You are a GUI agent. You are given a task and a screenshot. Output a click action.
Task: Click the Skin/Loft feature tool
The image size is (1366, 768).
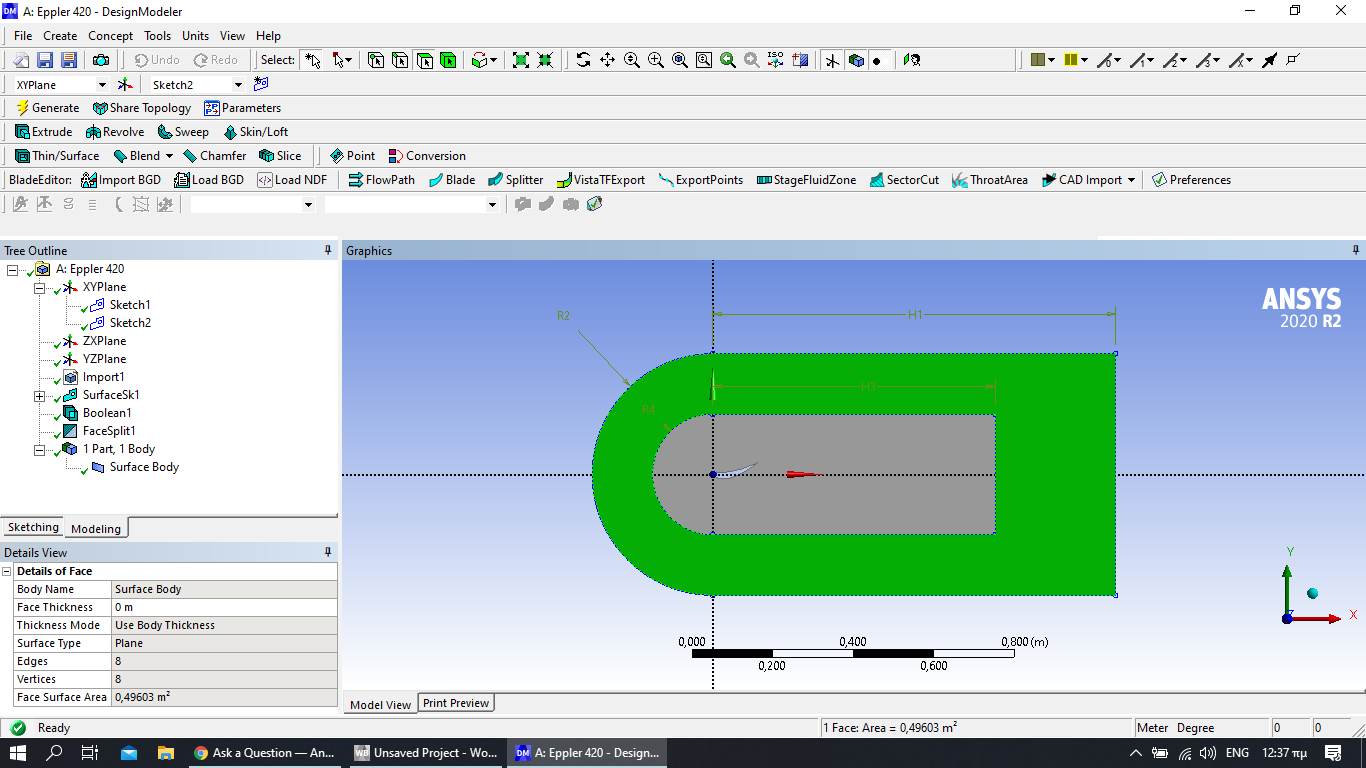click(x=255, y=132)
